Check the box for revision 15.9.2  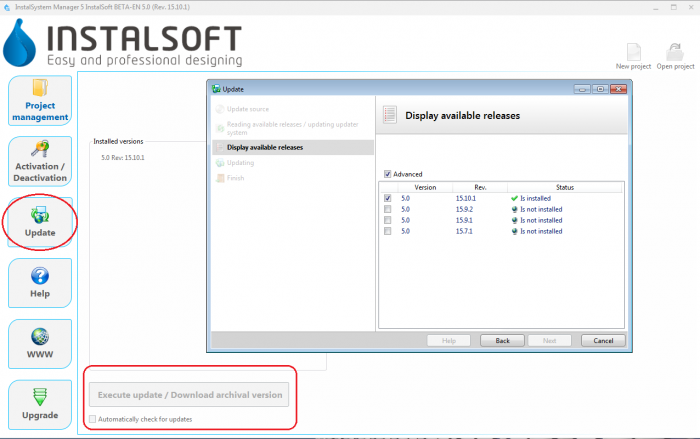click(388, 209)
